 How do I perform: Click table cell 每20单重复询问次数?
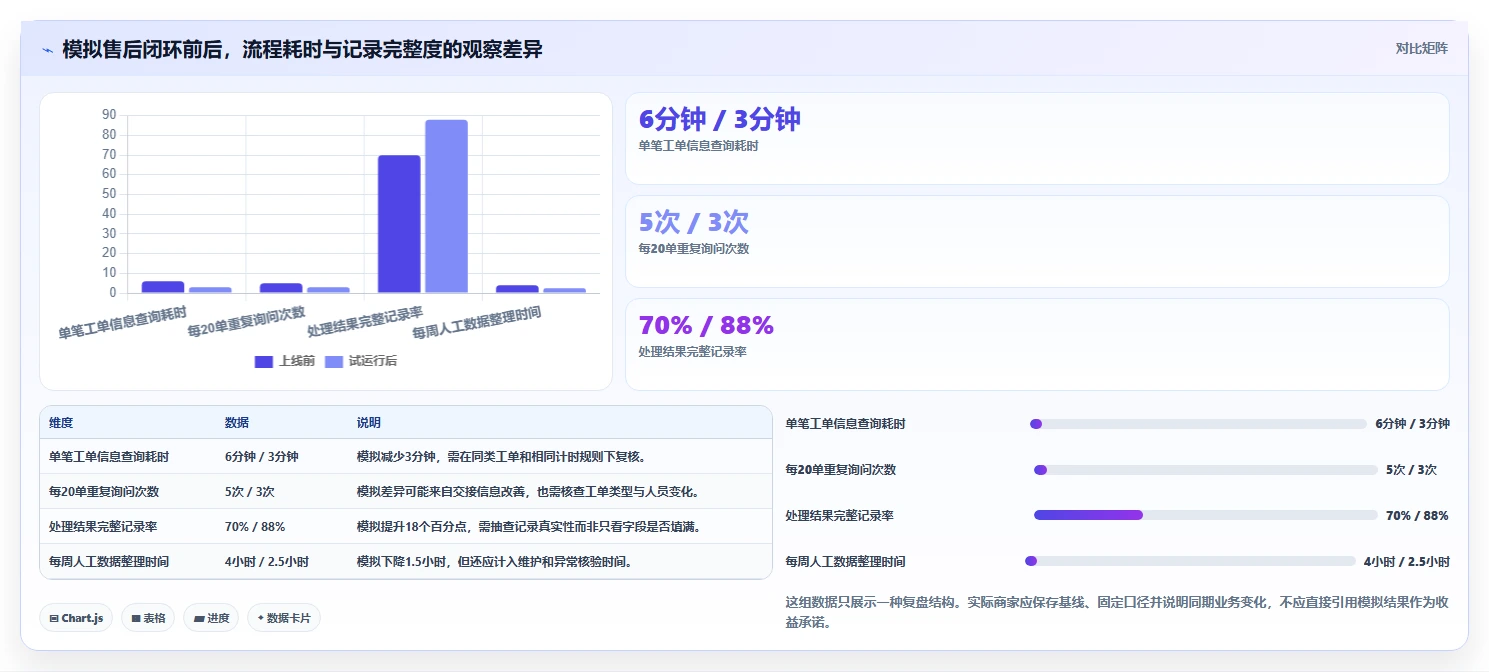(104, 492)
